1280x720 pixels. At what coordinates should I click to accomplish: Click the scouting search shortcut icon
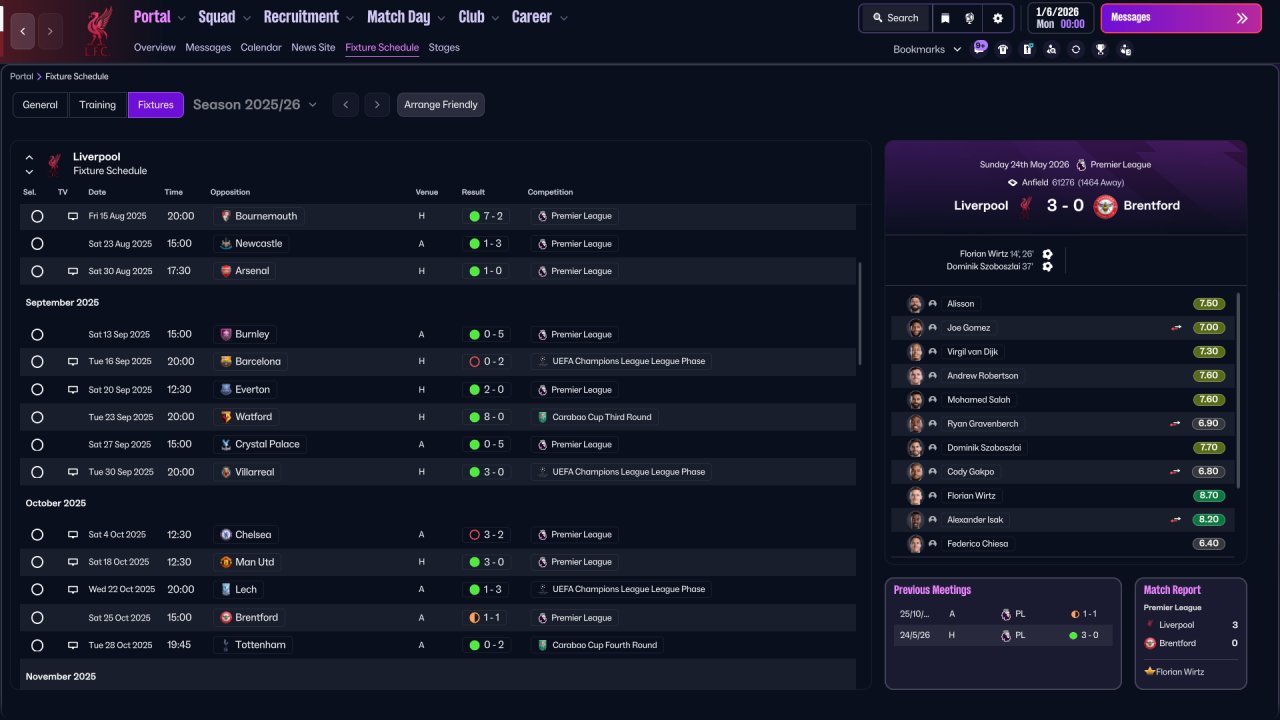click(x=1051, y=49)
